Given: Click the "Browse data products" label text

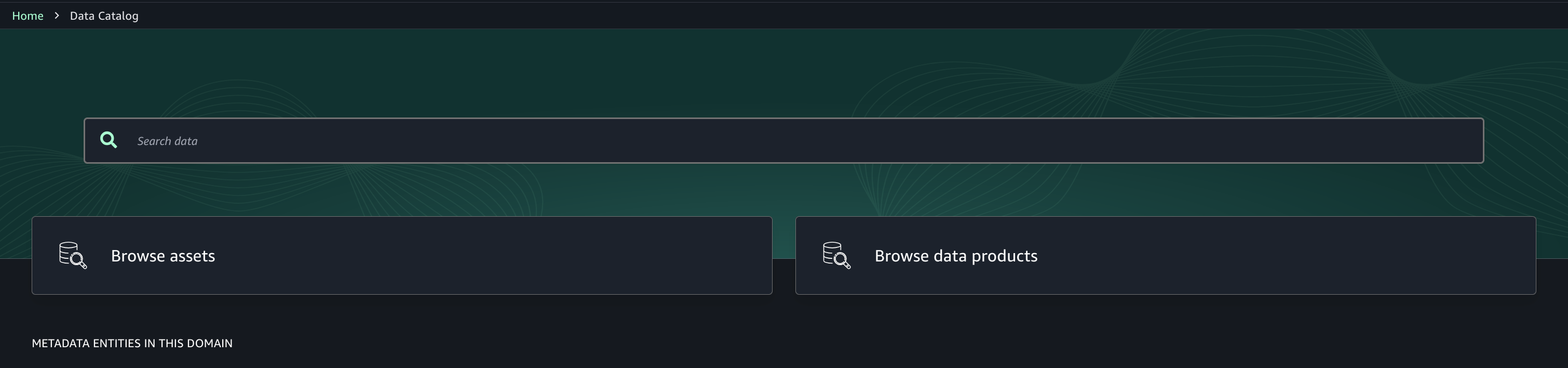Looking at the screenshot, I should [956, 256].
